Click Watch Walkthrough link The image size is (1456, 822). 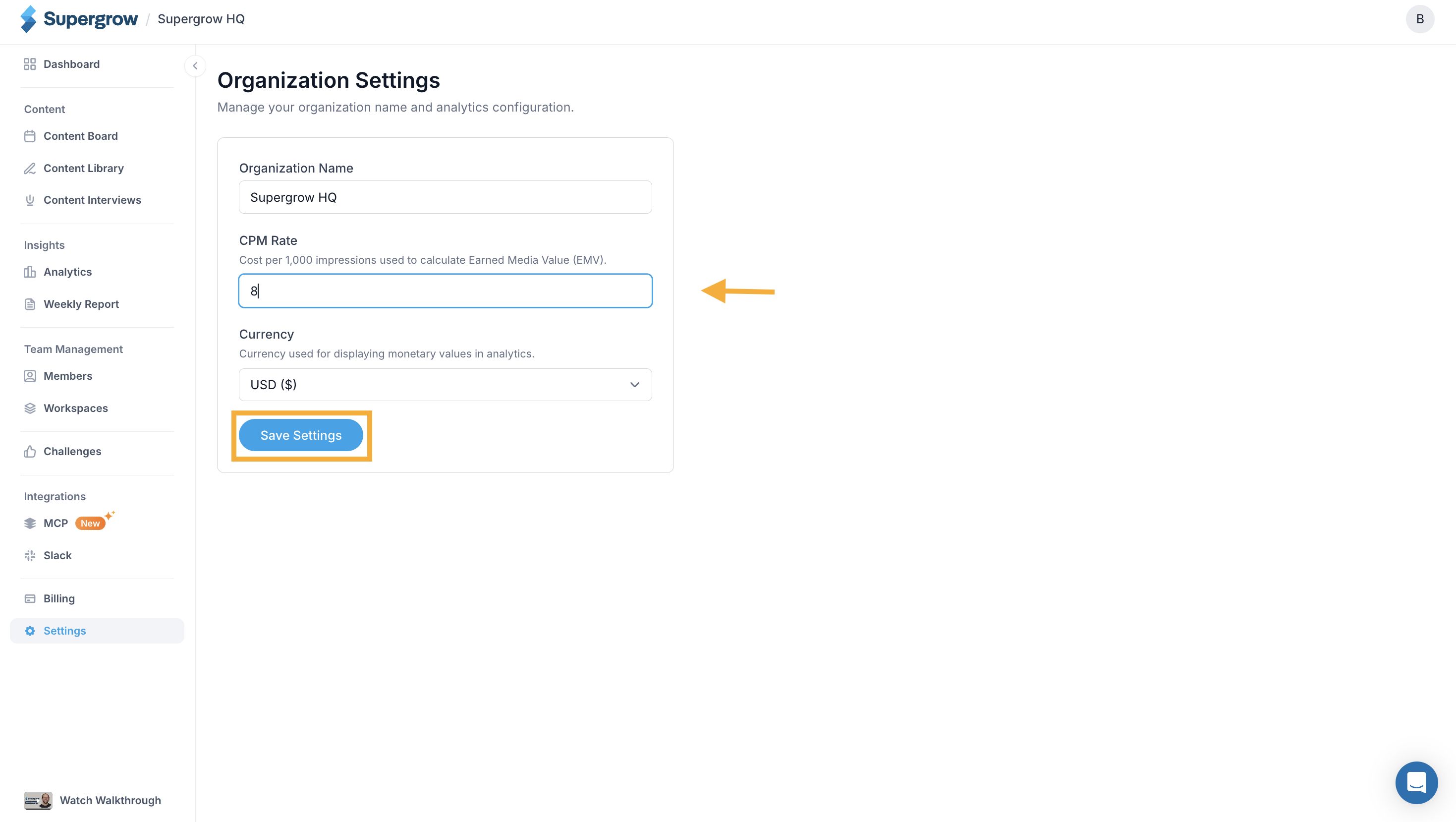click(110, 801)
